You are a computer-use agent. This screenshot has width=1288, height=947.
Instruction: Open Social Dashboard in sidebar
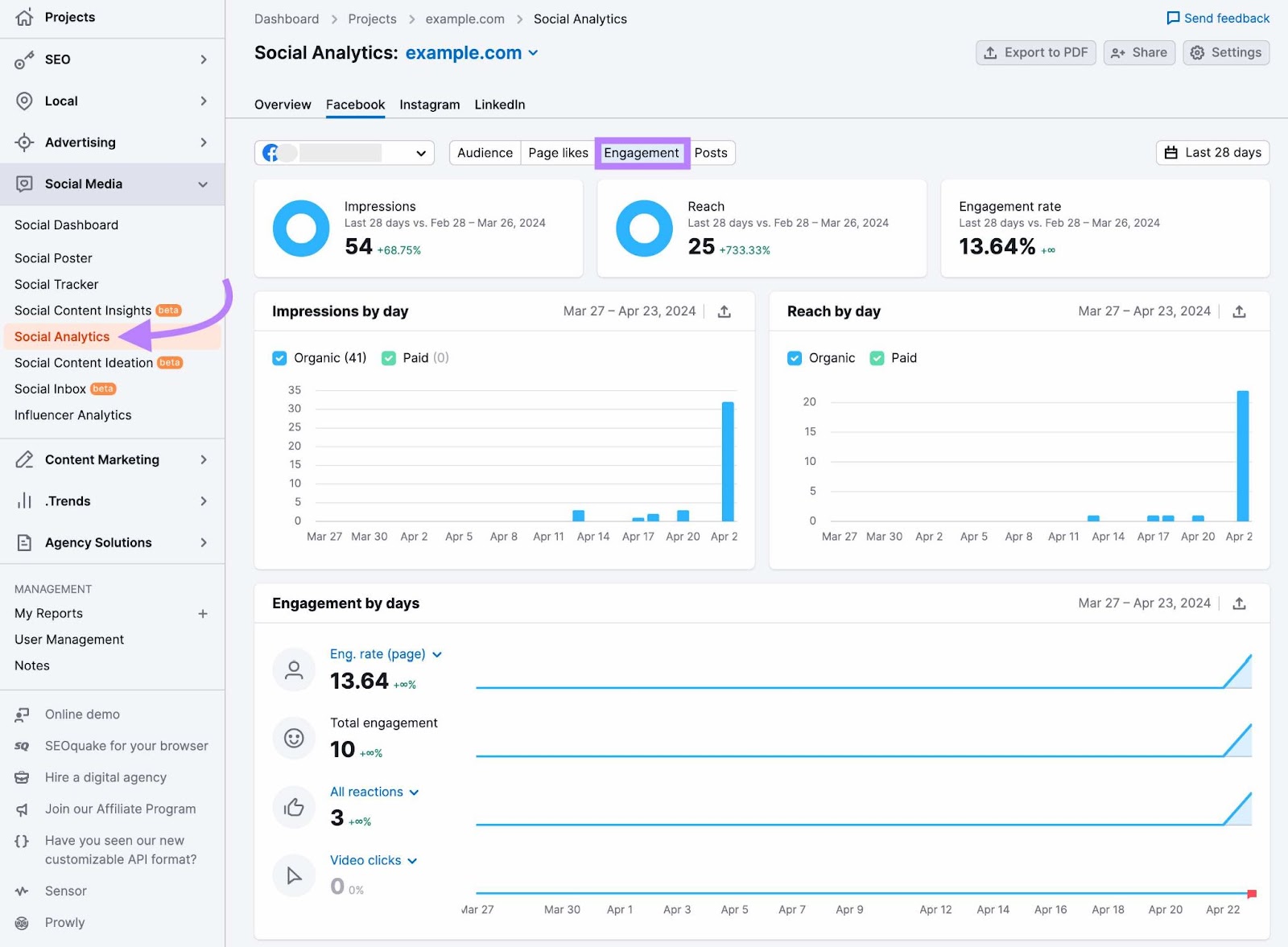66,225
